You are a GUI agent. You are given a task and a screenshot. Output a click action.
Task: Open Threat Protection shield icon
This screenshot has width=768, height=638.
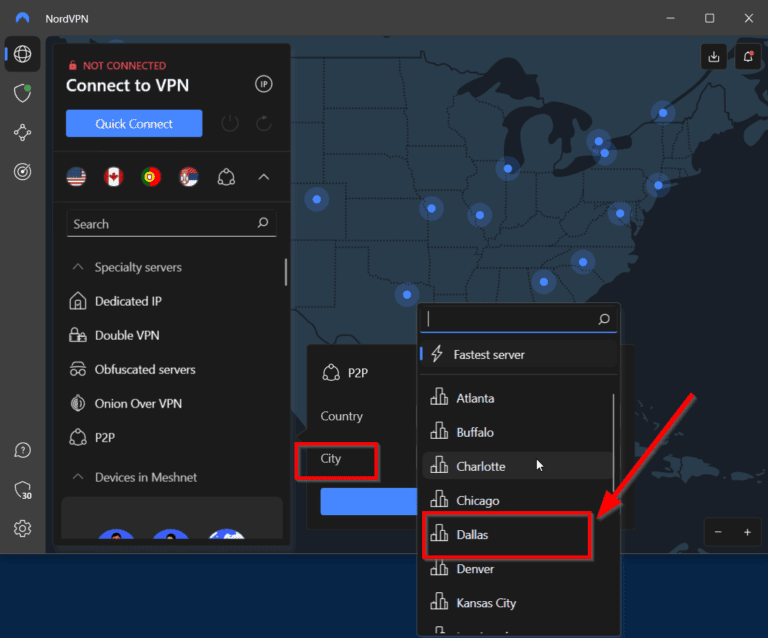tap(23, 93)
